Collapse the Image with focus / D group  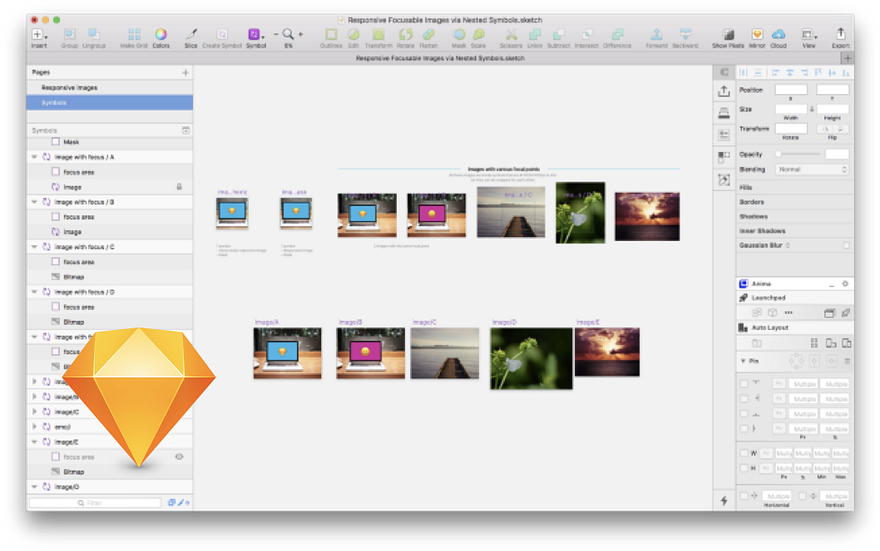35,292
